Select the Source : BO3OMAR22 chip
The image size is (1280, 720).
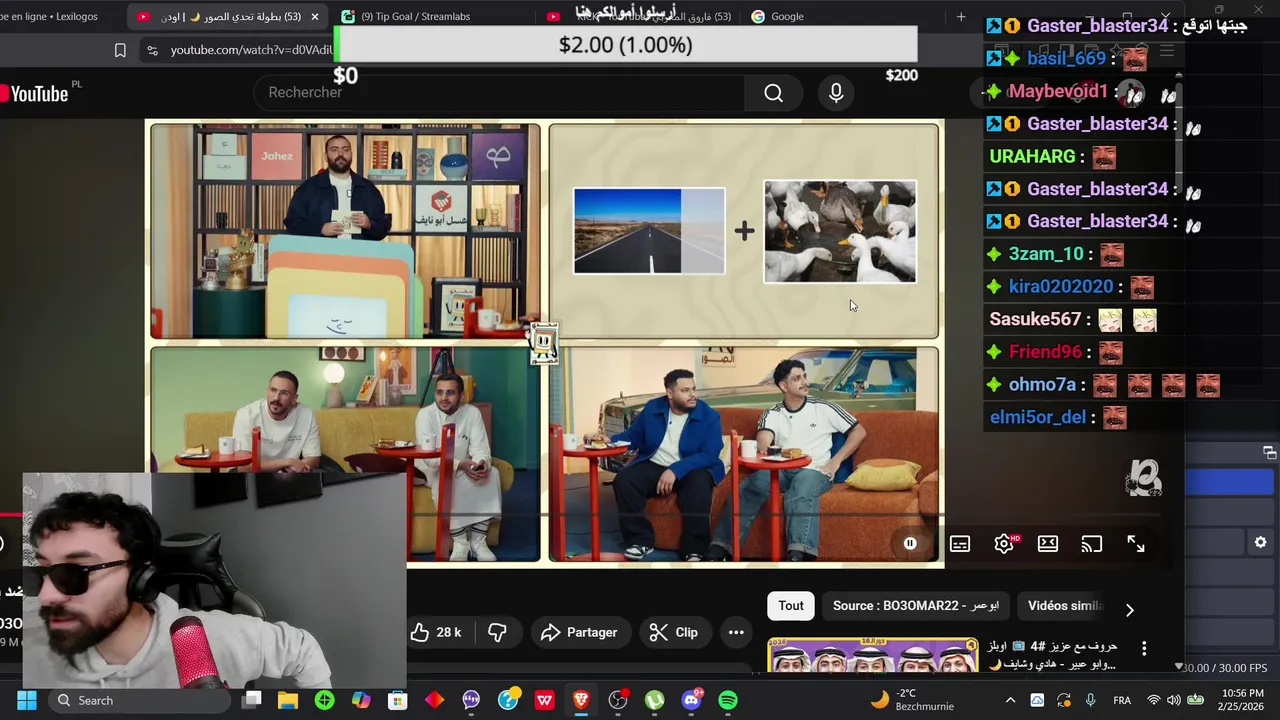(x=916, y=605)
